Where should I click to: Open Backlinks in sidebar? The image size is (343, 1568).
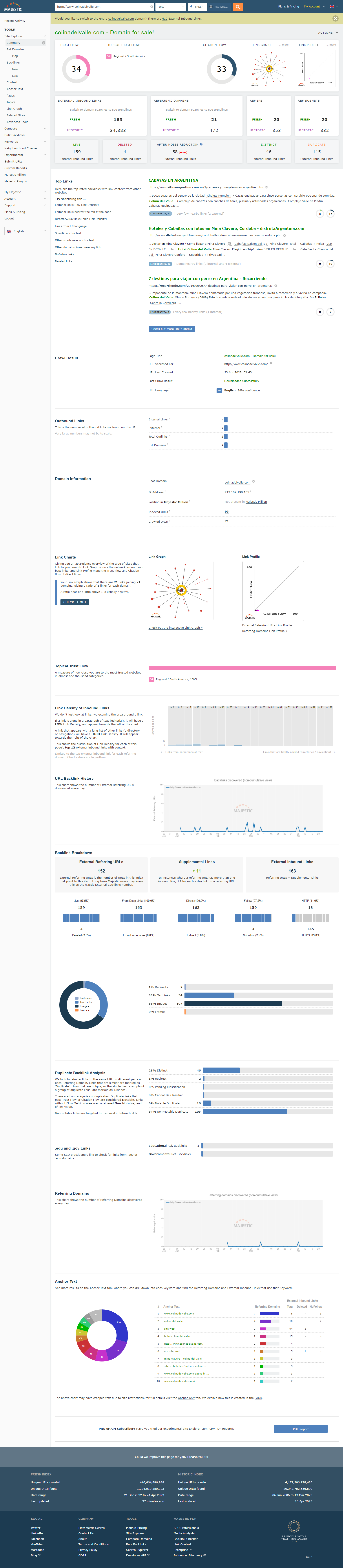point(13,63)
